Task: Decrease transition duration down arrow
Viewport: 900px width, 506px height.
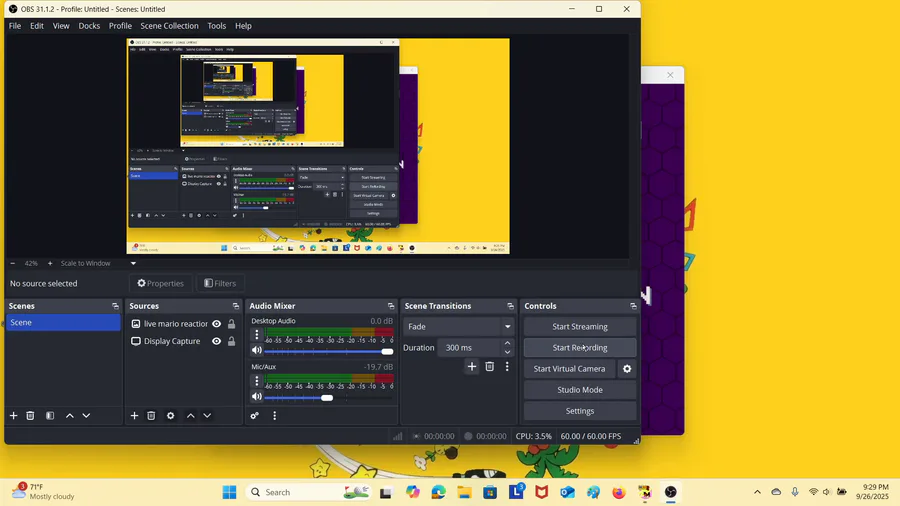Action: click(507, 352)
